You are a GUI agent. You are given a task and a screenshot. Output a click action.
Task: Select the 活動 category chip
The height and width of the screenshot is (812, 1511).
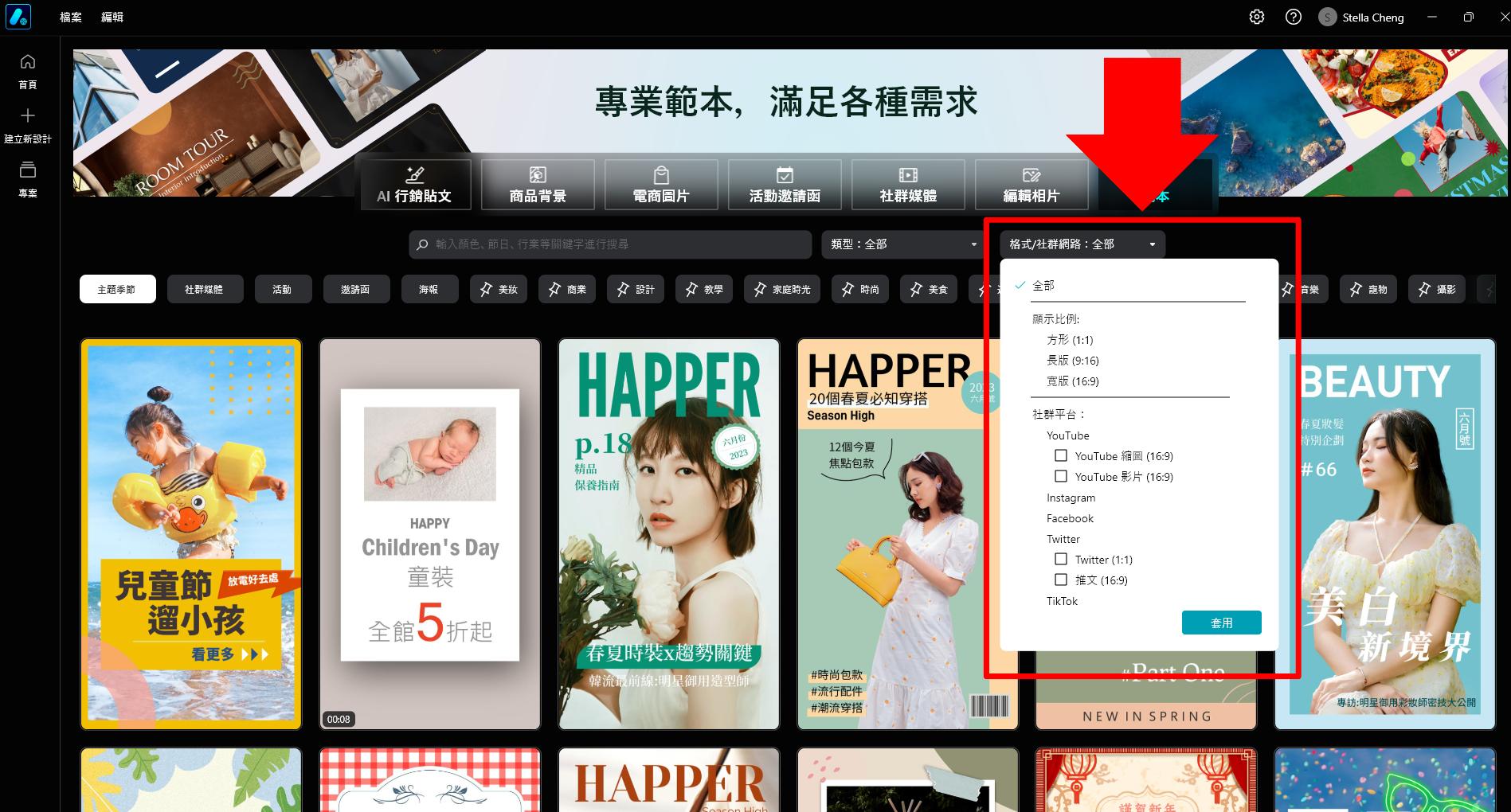click(283, 289)
